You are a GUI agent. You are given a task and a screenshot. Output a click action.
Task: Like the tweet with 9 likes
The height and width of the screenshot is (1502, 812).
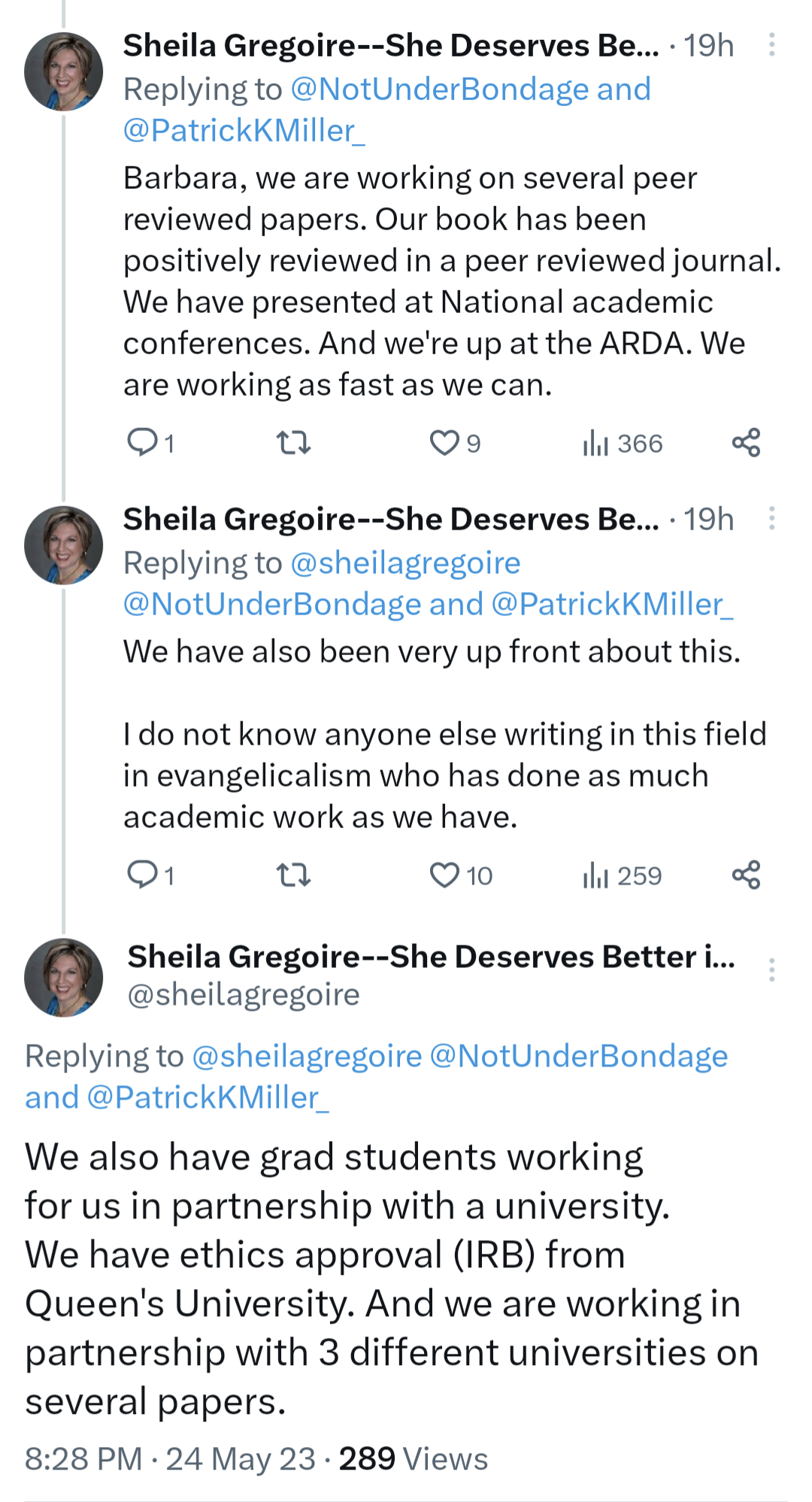click(444, 442)
